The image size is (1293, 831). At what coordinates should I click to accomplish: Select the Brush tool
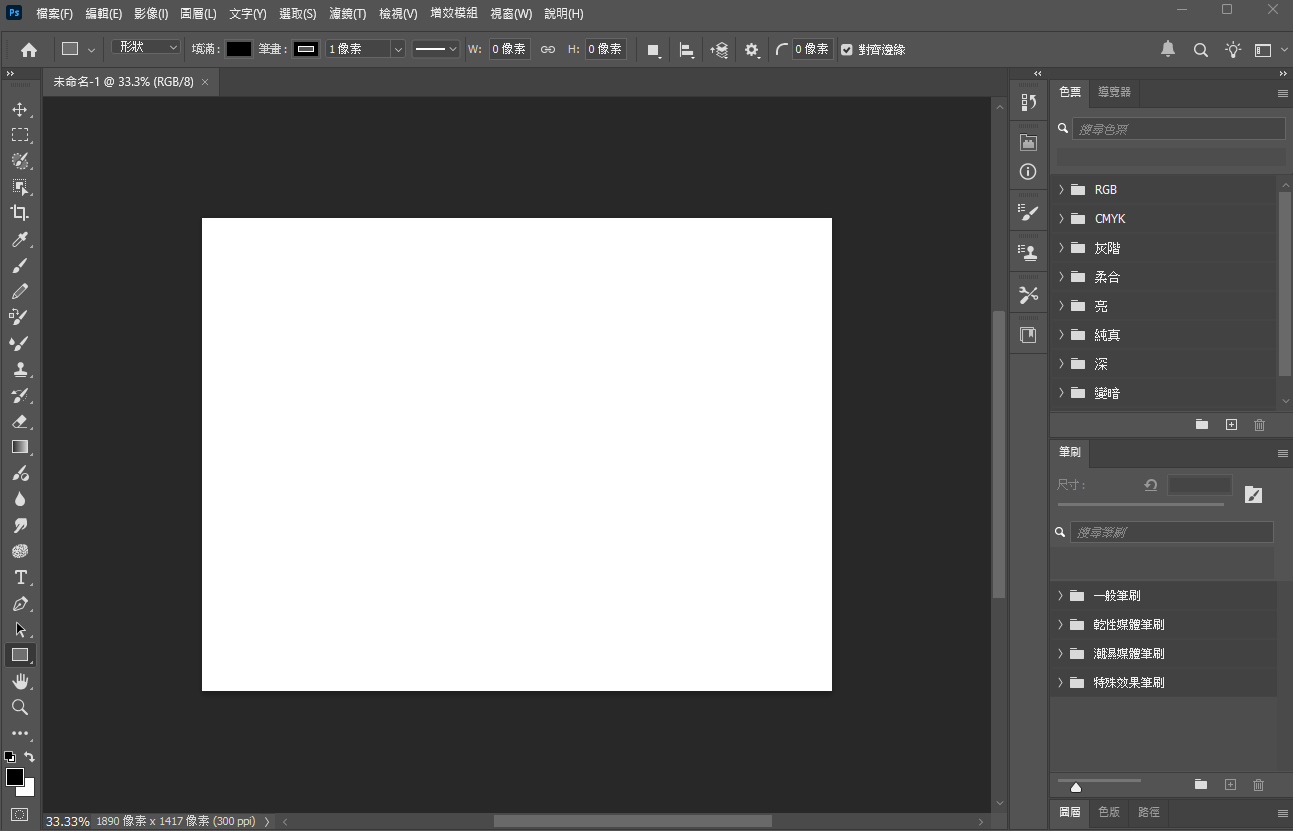tap(19, 265)
